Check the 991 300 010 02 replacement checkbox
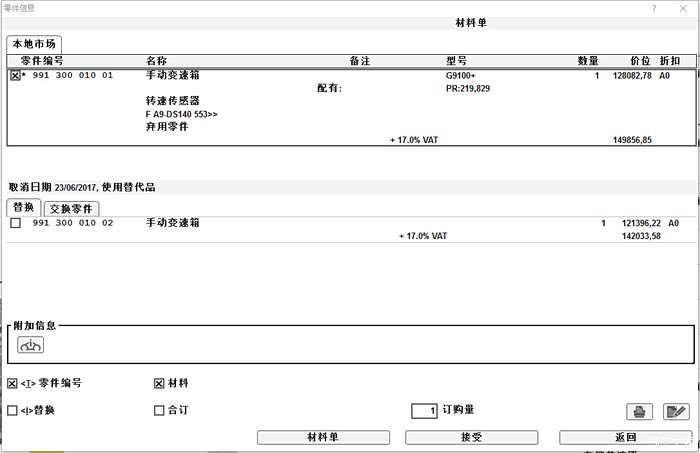The width and height of the screenshot is (700, 453). pos(16,223)
